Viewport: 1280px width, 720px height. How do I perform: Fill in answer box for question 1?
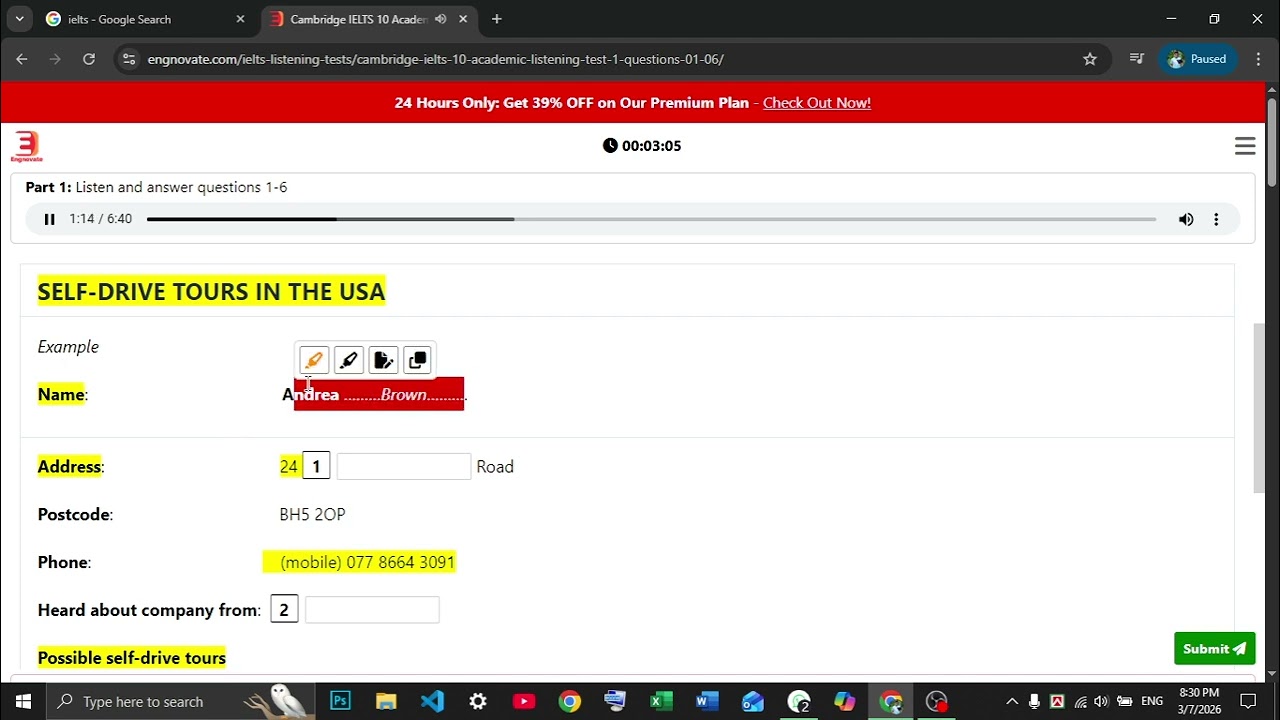pos(404,466)
